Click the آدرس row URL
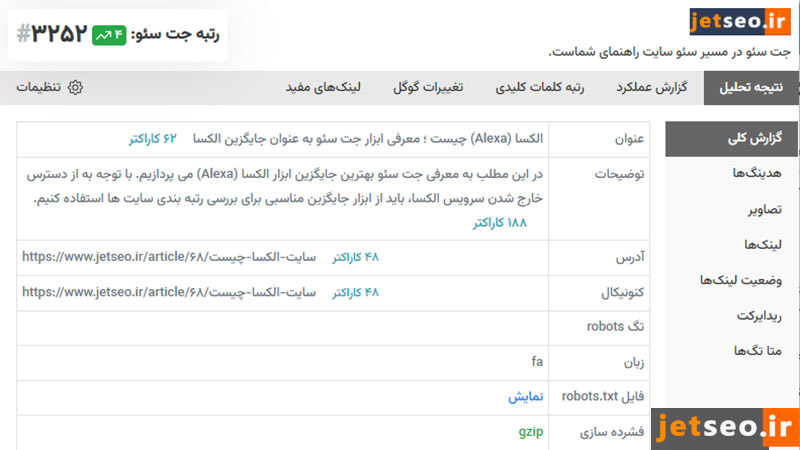Viewport: 800px width, 450px height. [x=169, y=257]
